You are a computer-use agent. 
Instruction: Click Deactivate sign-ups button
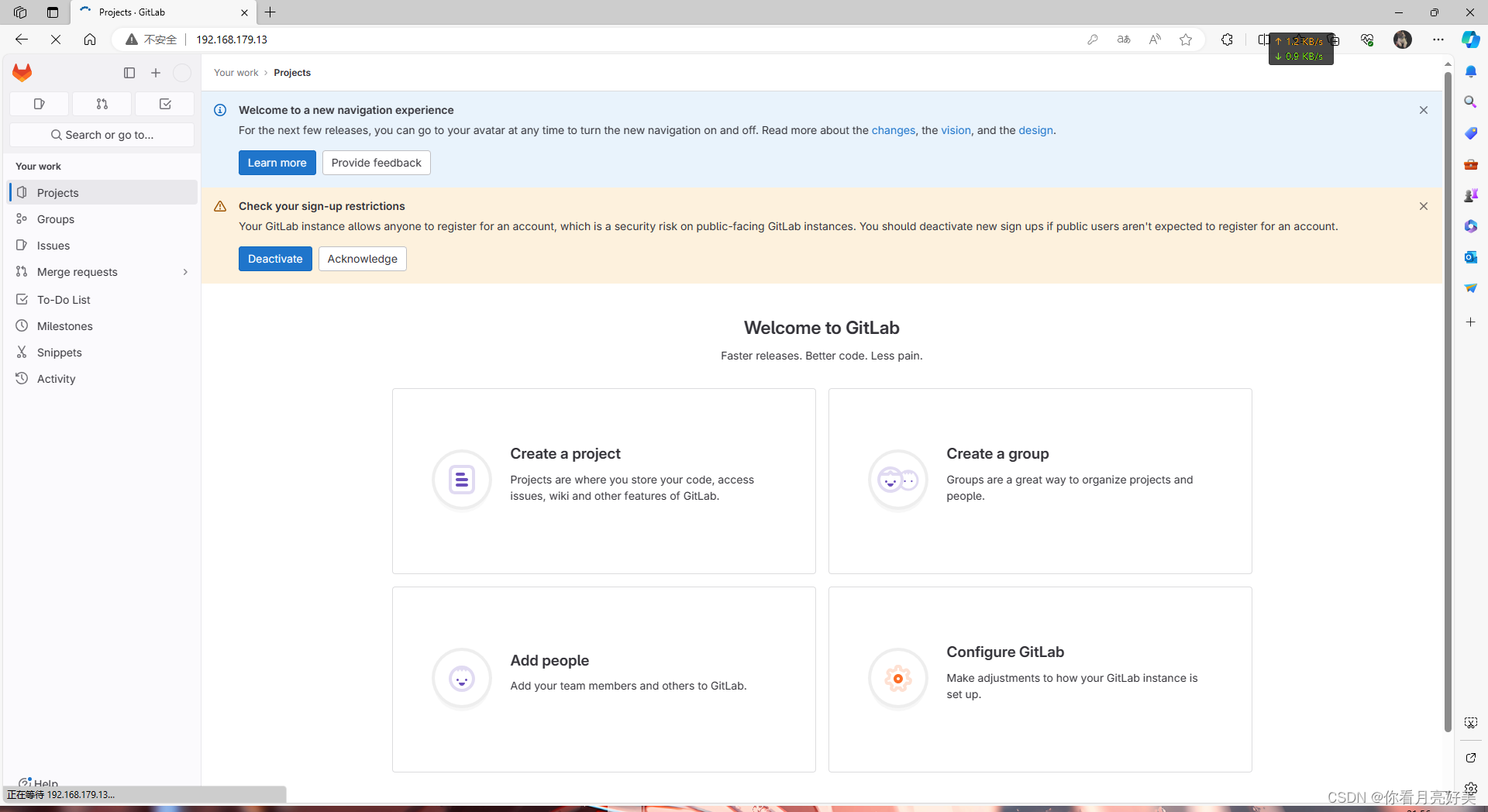(275, 259)
